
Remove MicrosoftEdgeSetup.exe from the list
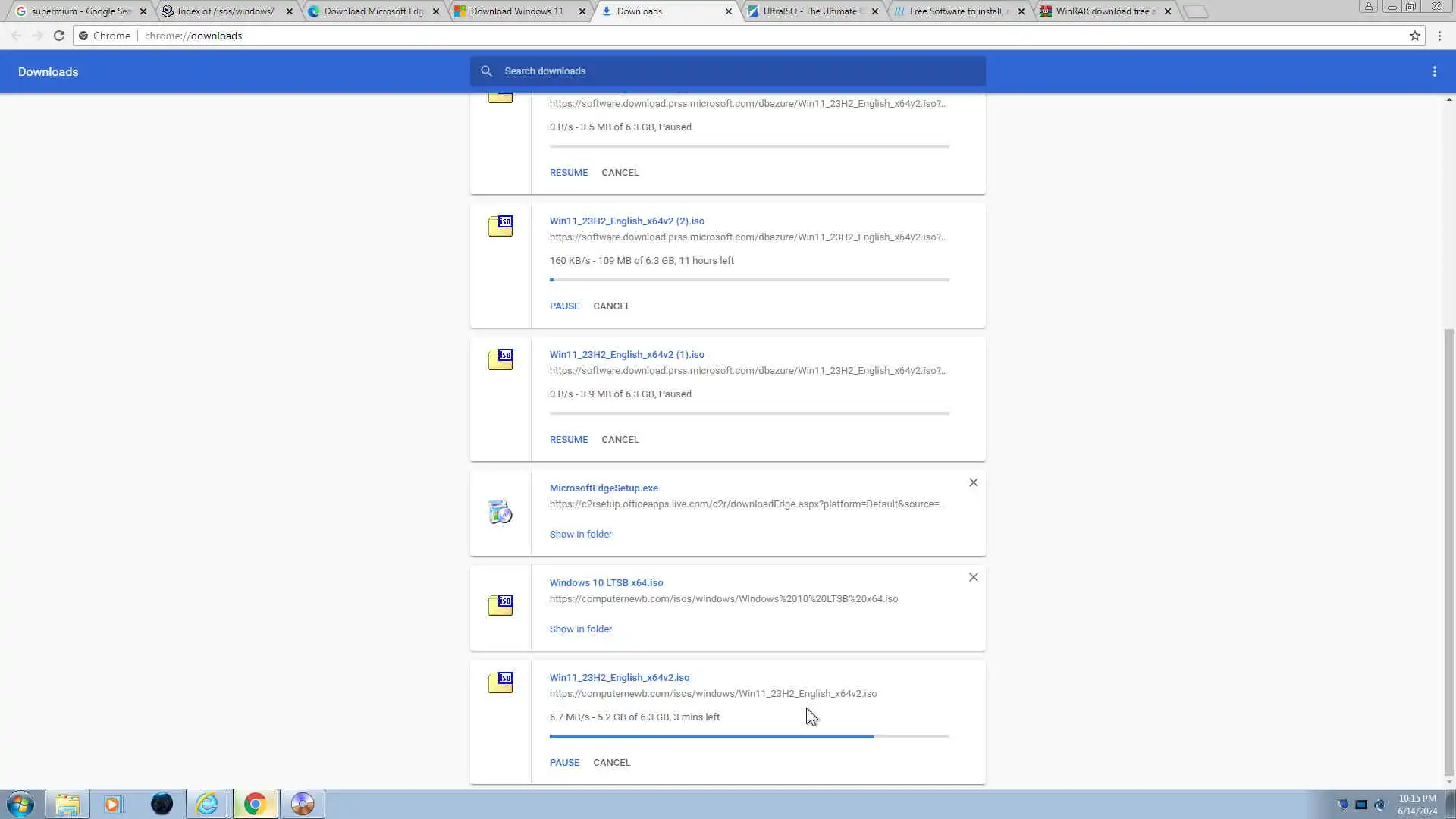tap(973, 482)
